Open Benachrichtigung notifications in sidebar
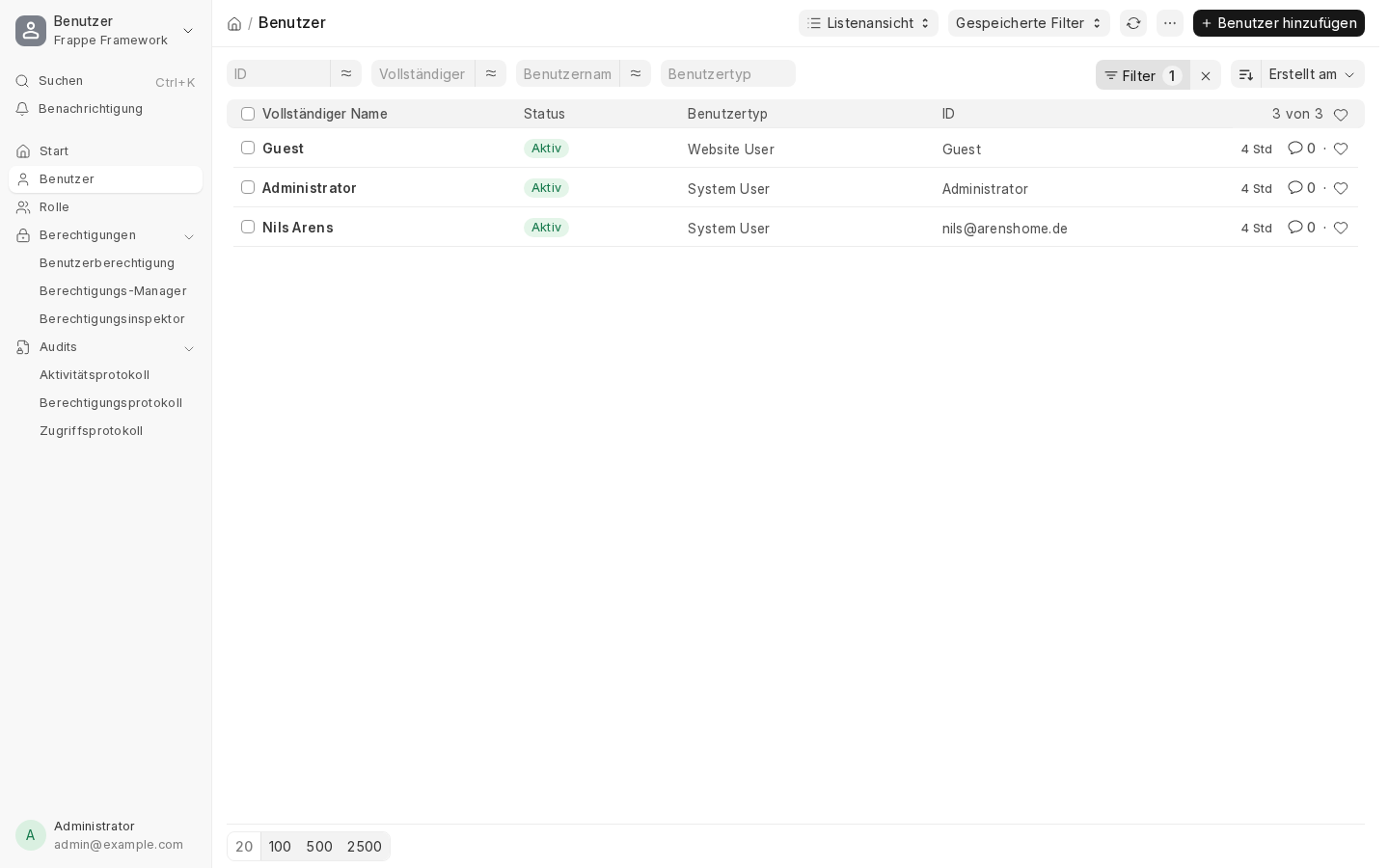Screen dimensions: 1389x868 [x=105, y=109]
